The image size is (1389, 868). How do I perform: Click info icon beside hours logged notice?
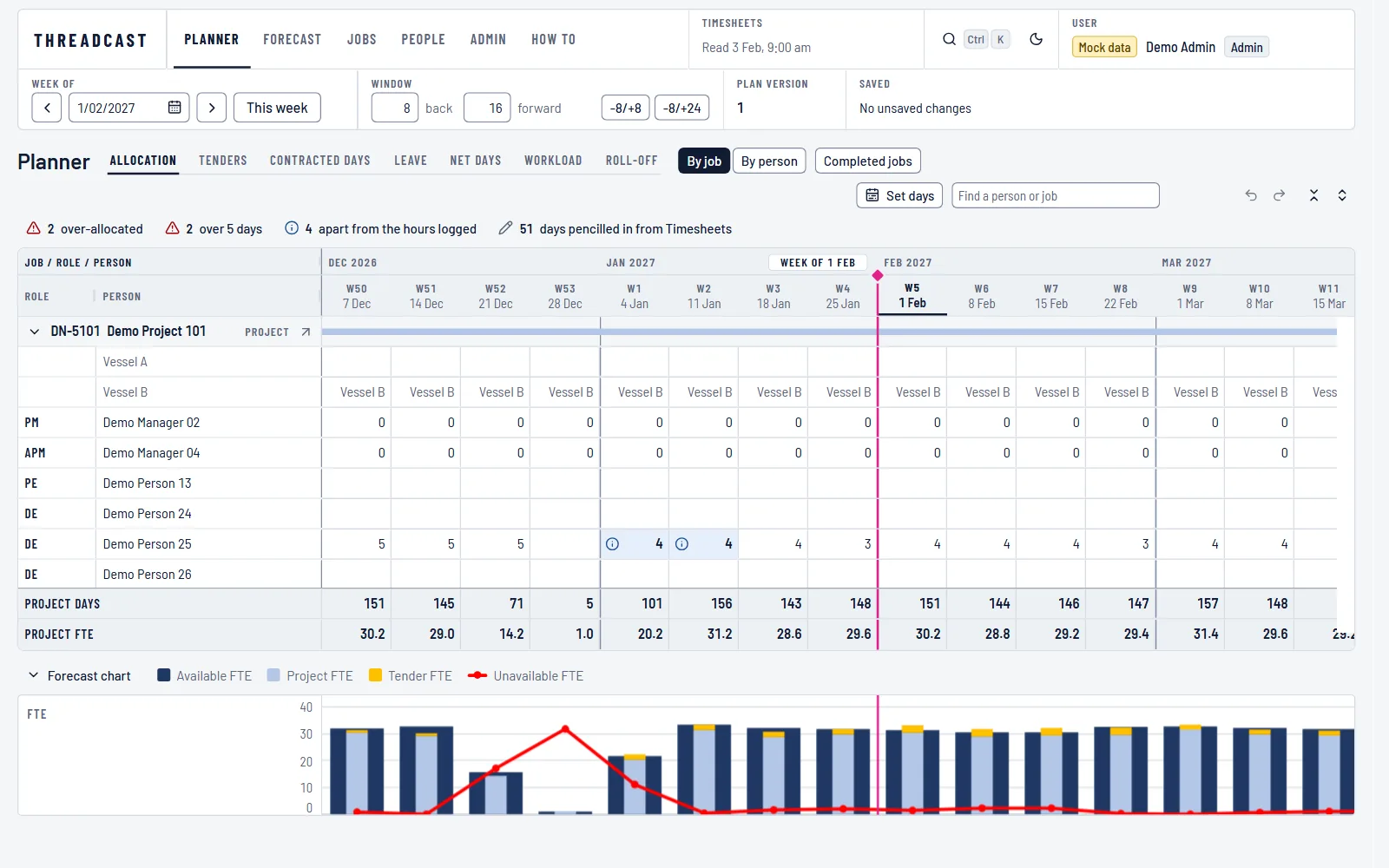tap(292, 228)
